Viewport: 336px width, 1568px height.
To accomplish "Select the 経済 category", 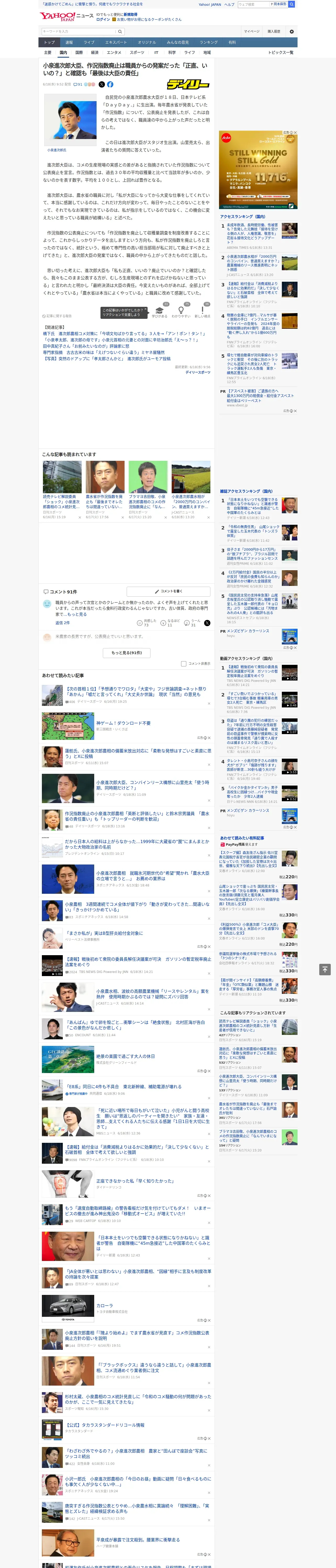I will (94, 52).
